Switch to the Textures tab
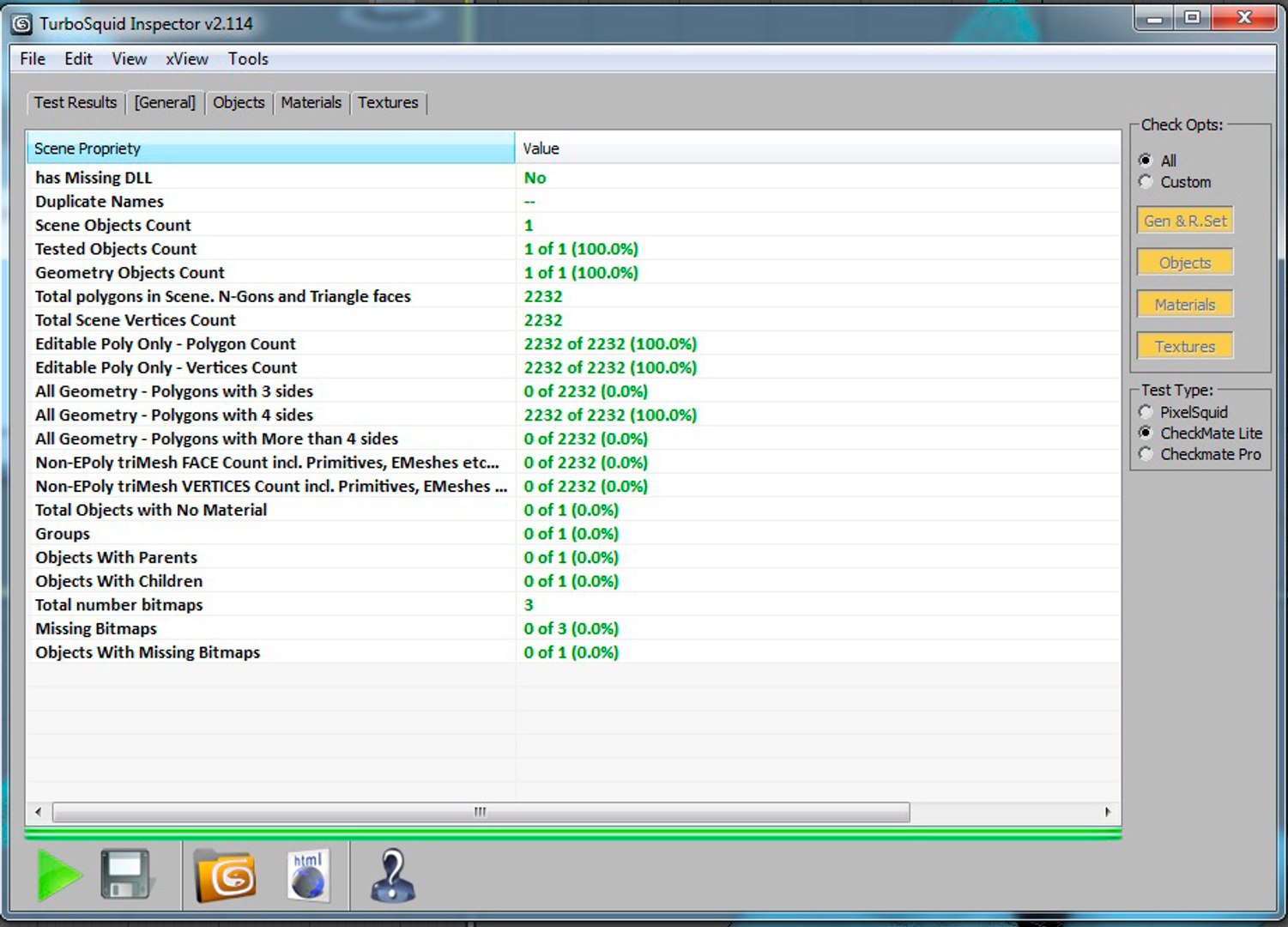Screen dimensions: 1288x927 [x=388, y=102]
